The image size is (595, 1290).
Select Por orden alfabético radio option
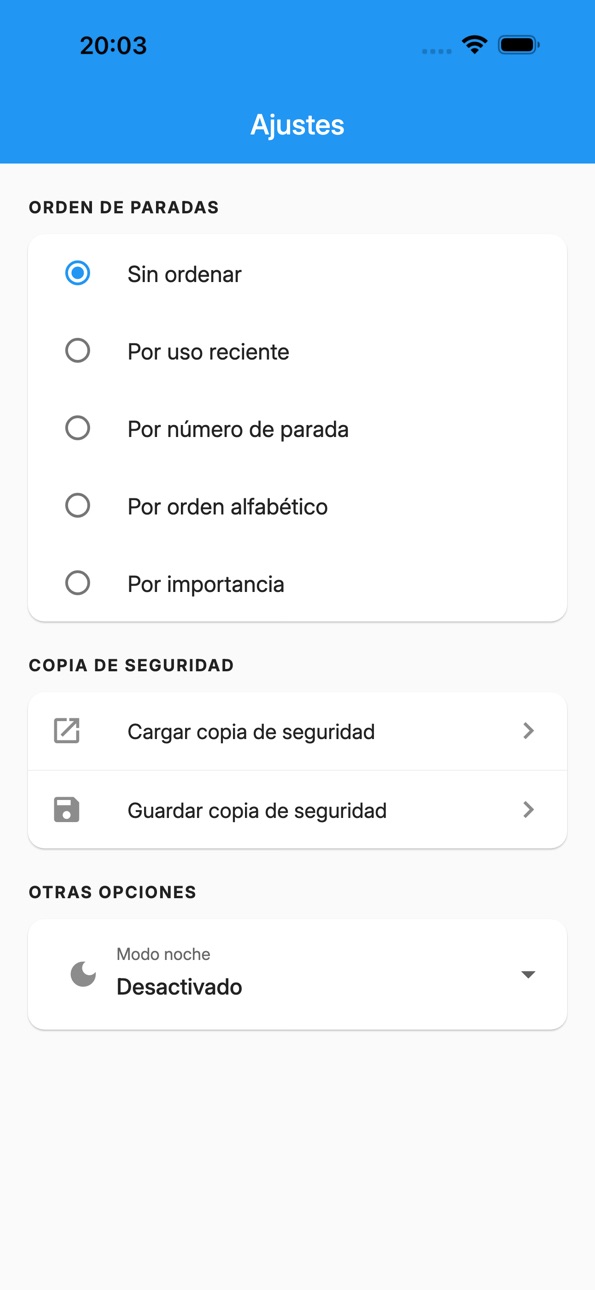coord(77,506)
